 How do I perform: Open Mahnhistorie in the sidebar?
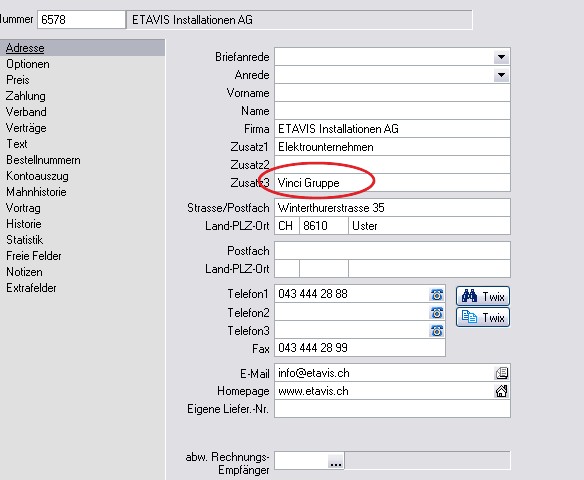[36, 192]
